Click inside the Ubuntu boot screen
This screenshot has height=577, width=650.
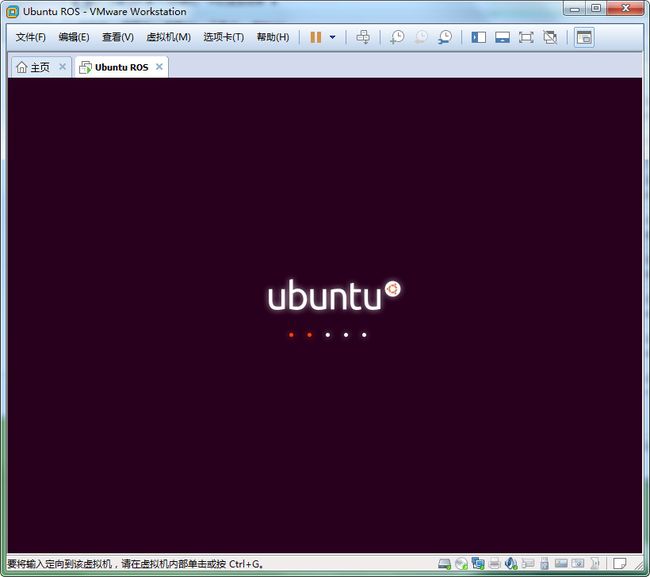(x=325, y=315)
